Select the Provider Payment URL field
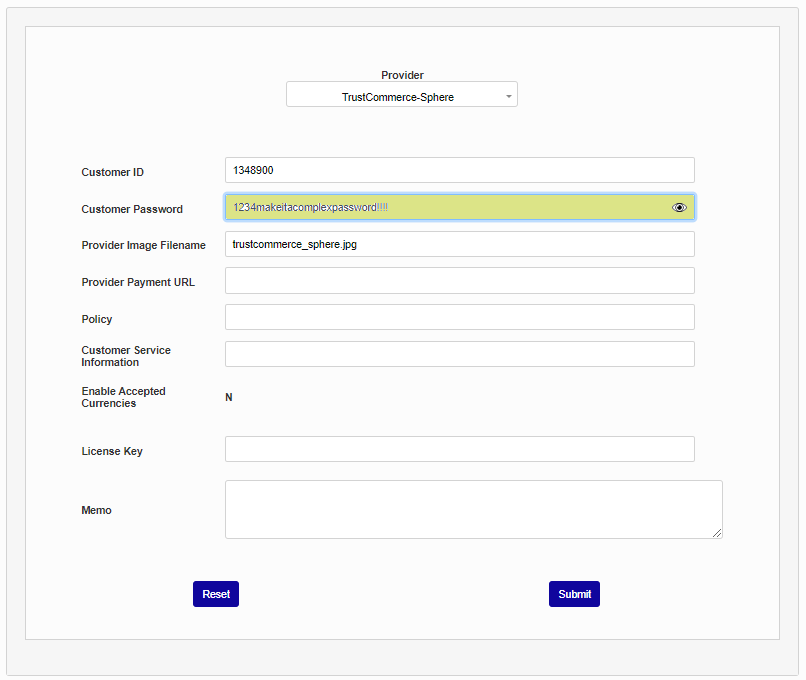The height and width of the screenshot is (680, 806). 459,281
